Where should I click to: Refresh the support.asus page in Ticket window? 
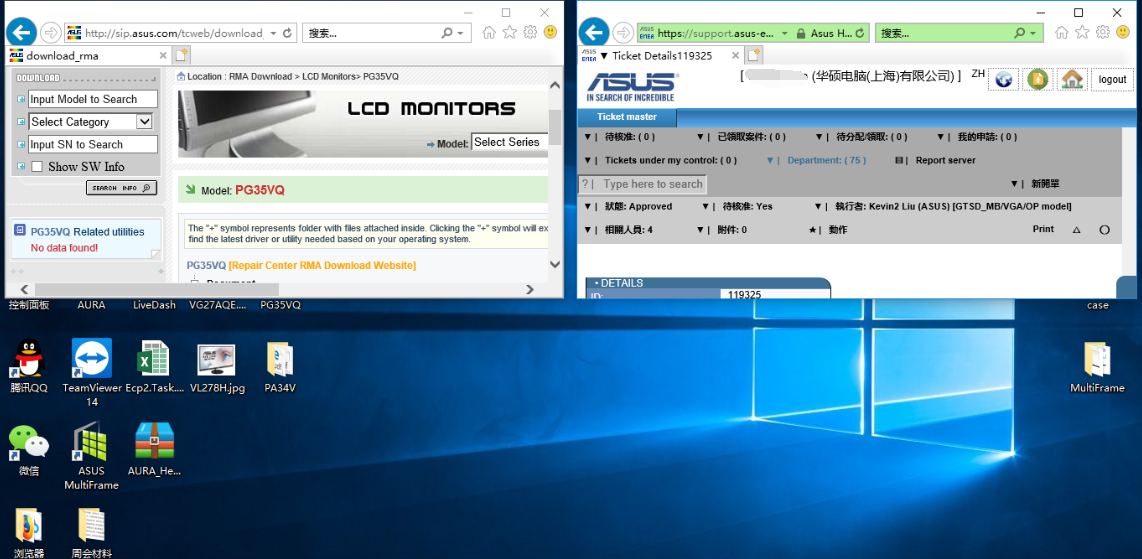pos(860,33)
